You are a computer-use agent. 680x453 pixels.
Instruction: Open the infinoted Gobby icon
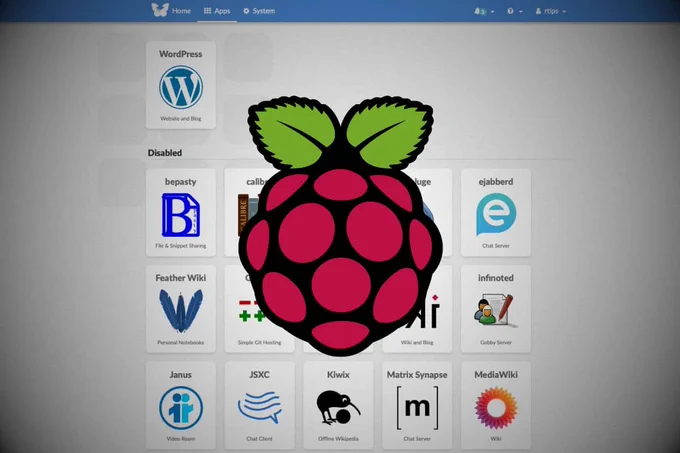coord(496,310)
